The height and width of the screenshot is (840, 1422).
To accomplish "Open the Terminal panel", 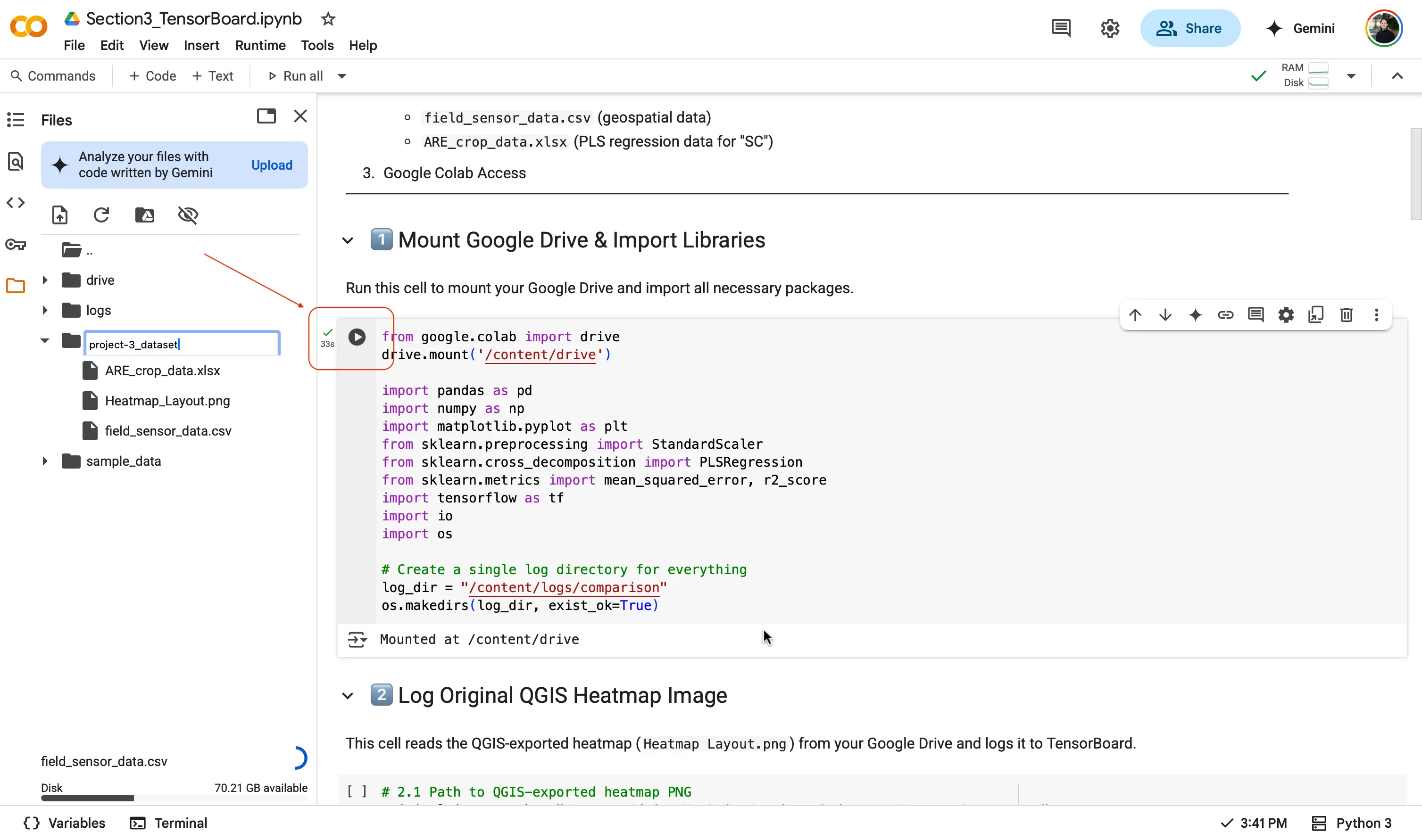I will pyautogui.click(x=169, y=823).
